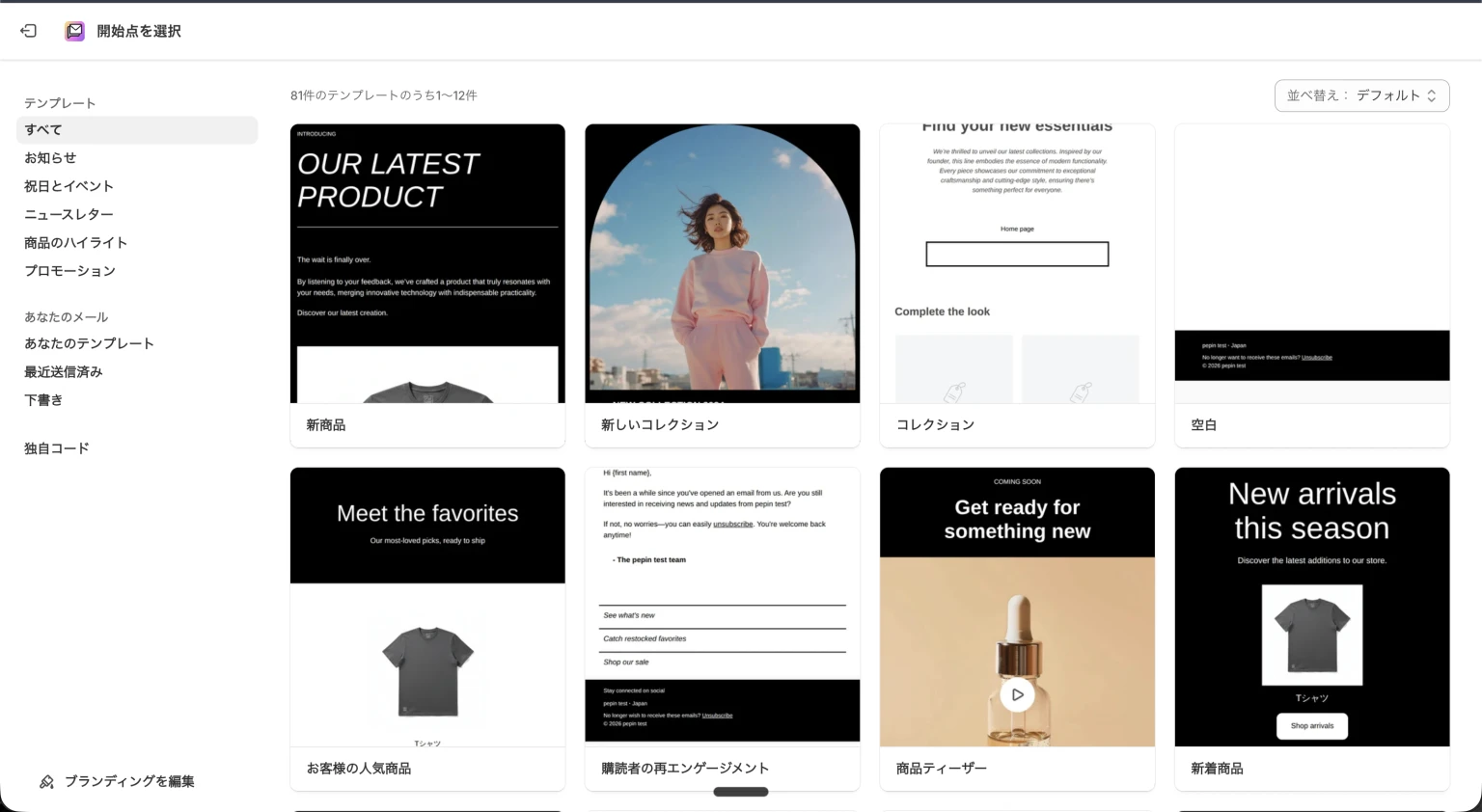Screen dimensions: 1482x812
Task: Open the 並べ替え デフォルト dropdown
Action: (x=1360, y=95)
